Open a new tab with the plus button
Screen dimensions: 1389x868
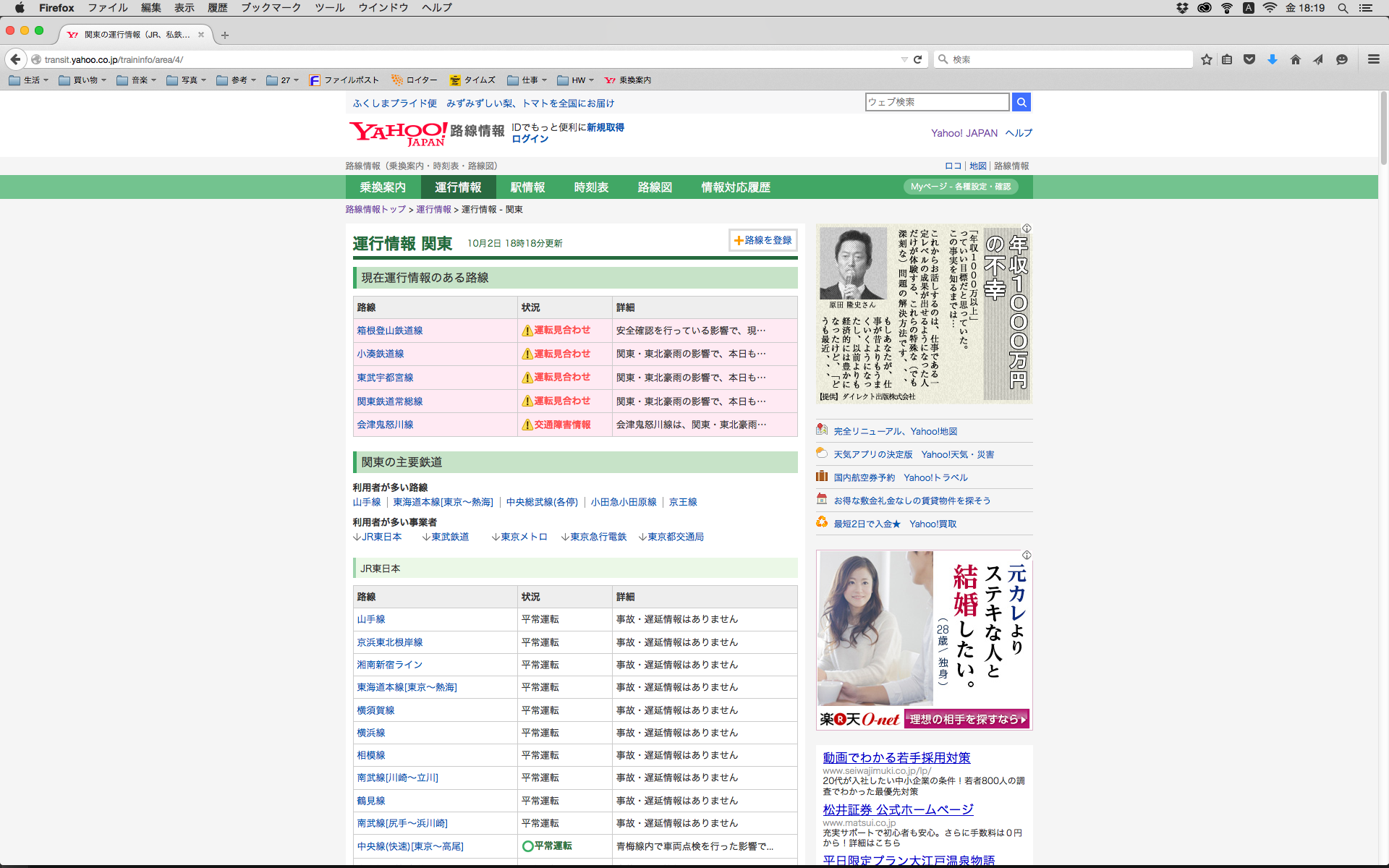point(225,35)
